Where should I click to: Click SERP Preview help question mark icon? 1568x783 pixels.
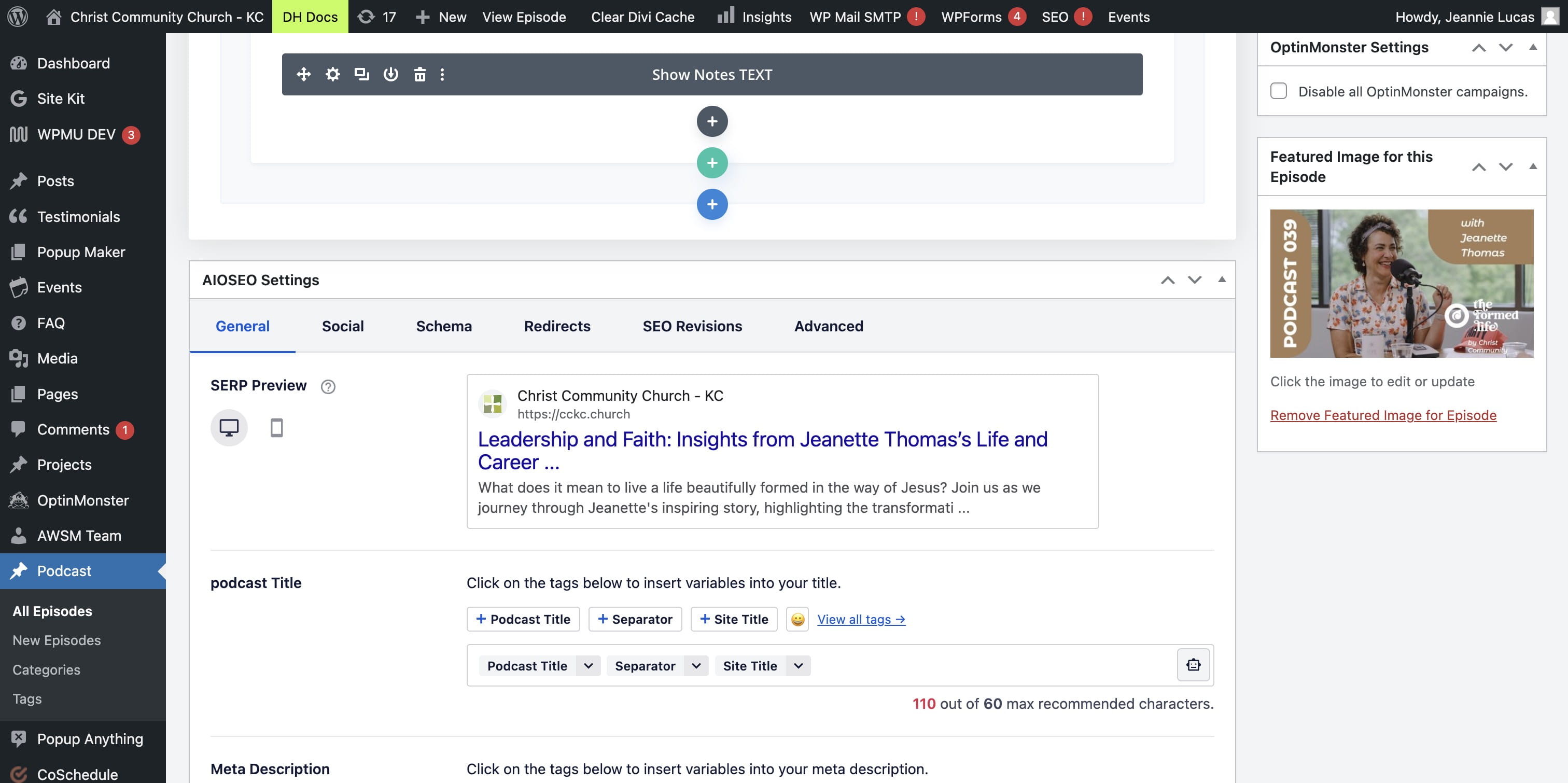[x=328, y=387]
